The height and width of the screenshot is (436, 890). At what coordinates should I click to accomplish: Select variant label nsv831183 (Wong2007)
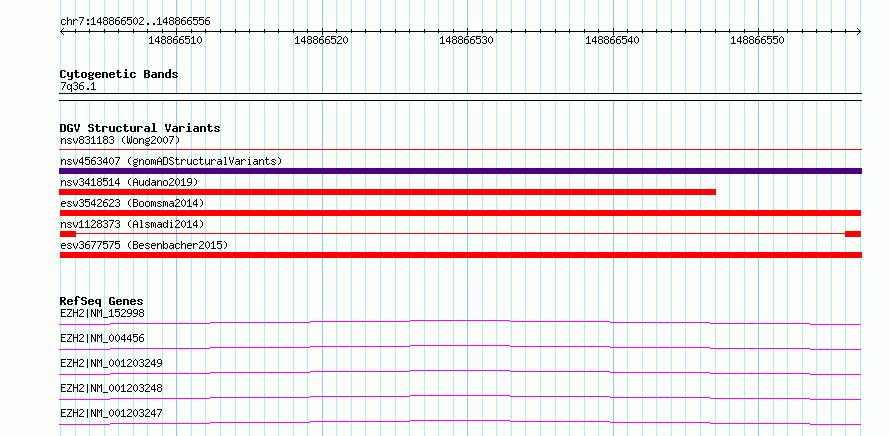coord(120,140)
